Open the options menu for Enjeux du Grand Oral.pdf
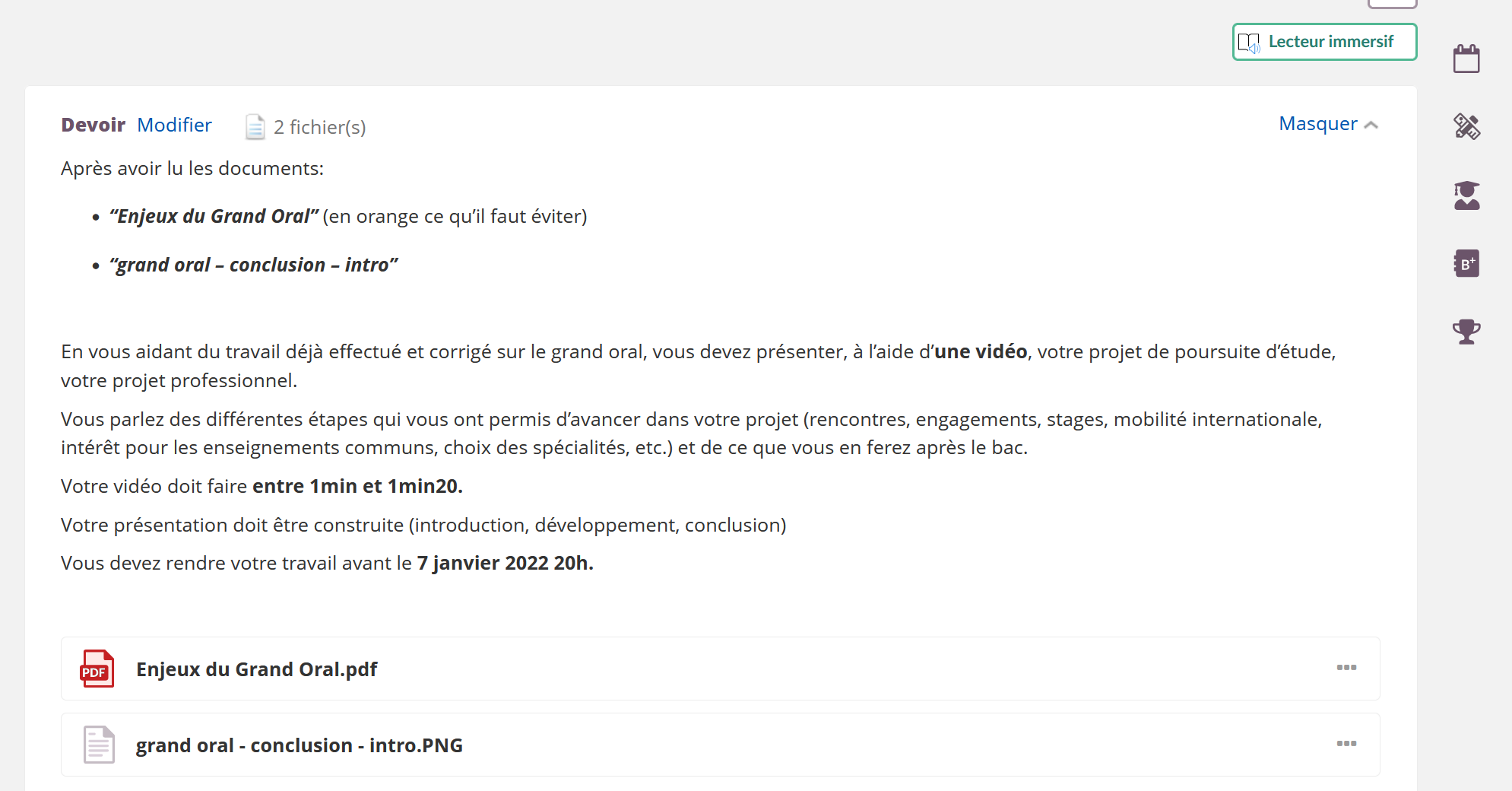1512x791 pixels. [1346, 668]
